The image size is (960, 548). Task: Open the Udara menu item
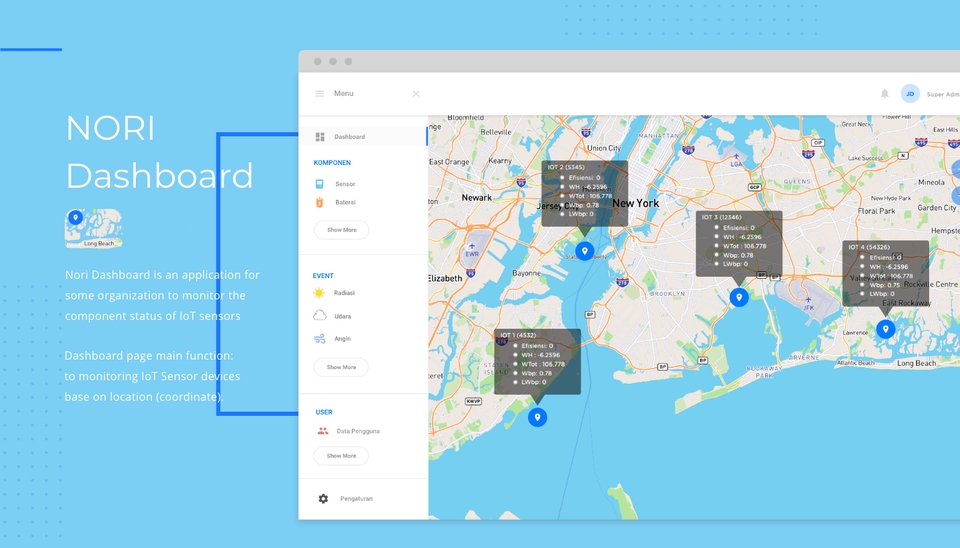click(342, 316)
